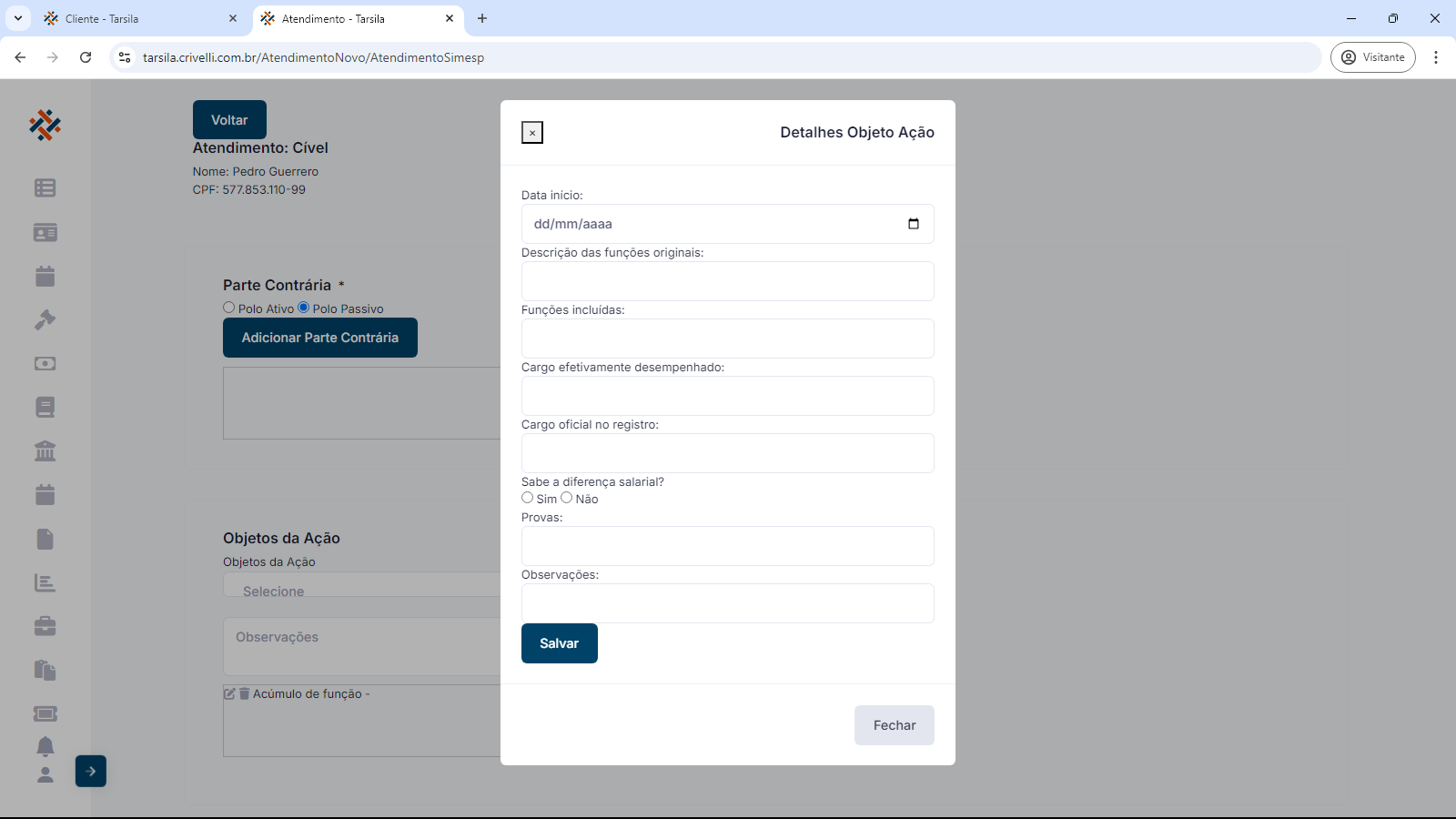Delete Acúmulo de função with trash icon

pyautogui.click(x=244, y=693)
